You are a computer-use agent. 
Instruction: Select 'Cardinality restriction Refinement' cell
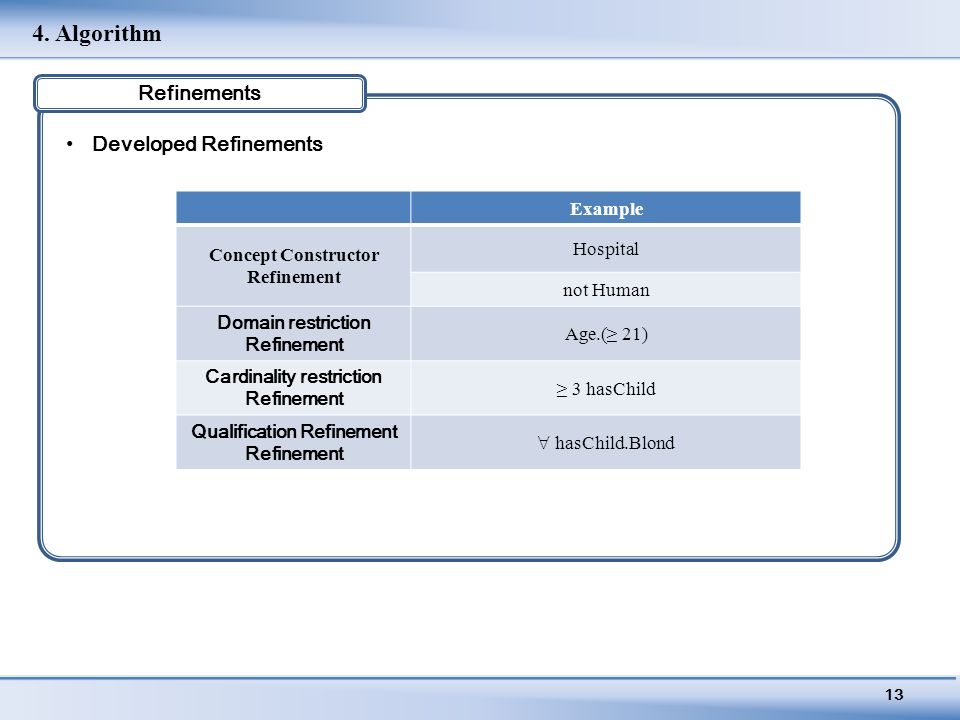pos(293,388)
